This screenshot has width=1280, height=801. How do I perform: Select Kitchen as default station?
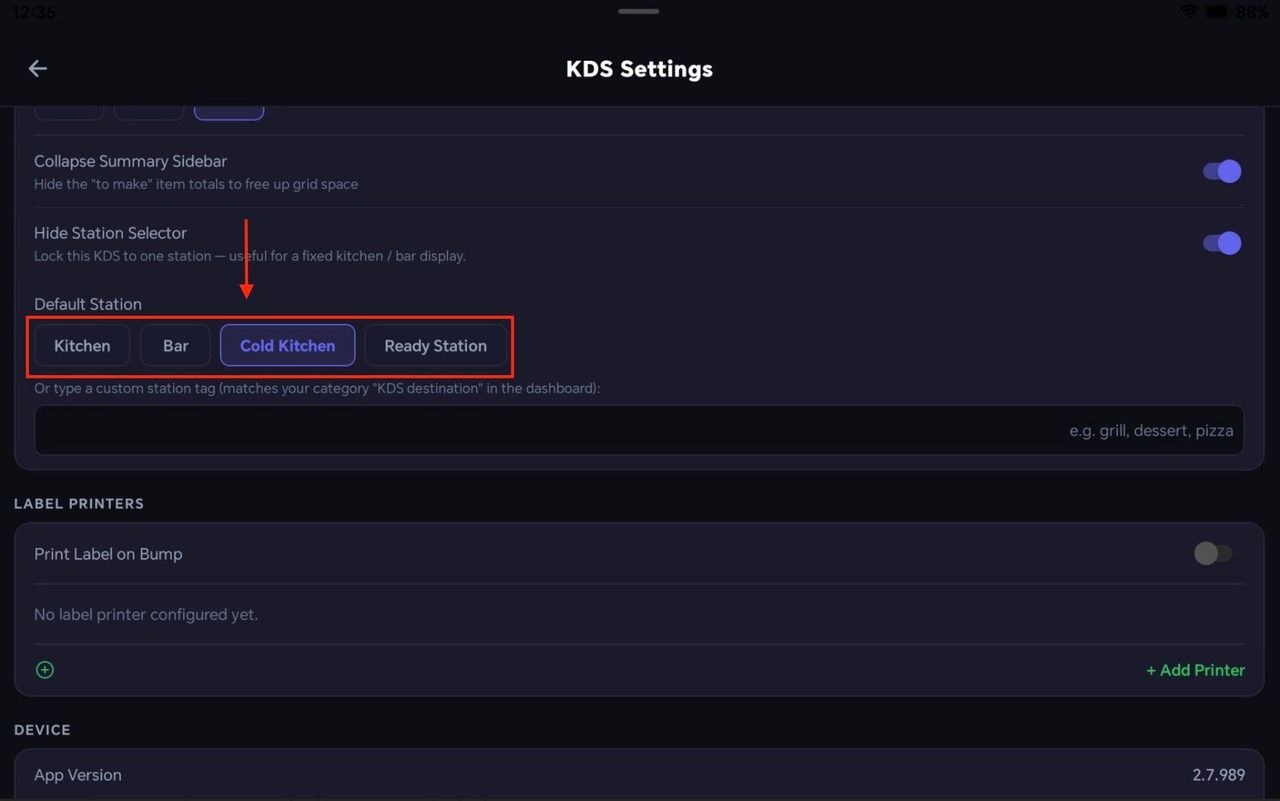point(82,345)
